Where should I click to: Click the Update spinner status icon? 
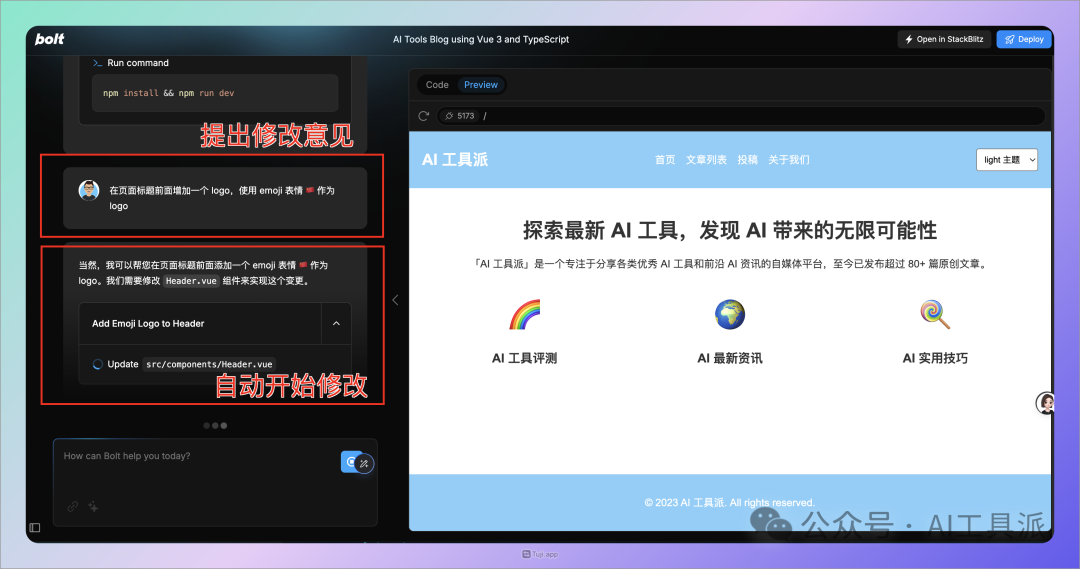point(98,364)
